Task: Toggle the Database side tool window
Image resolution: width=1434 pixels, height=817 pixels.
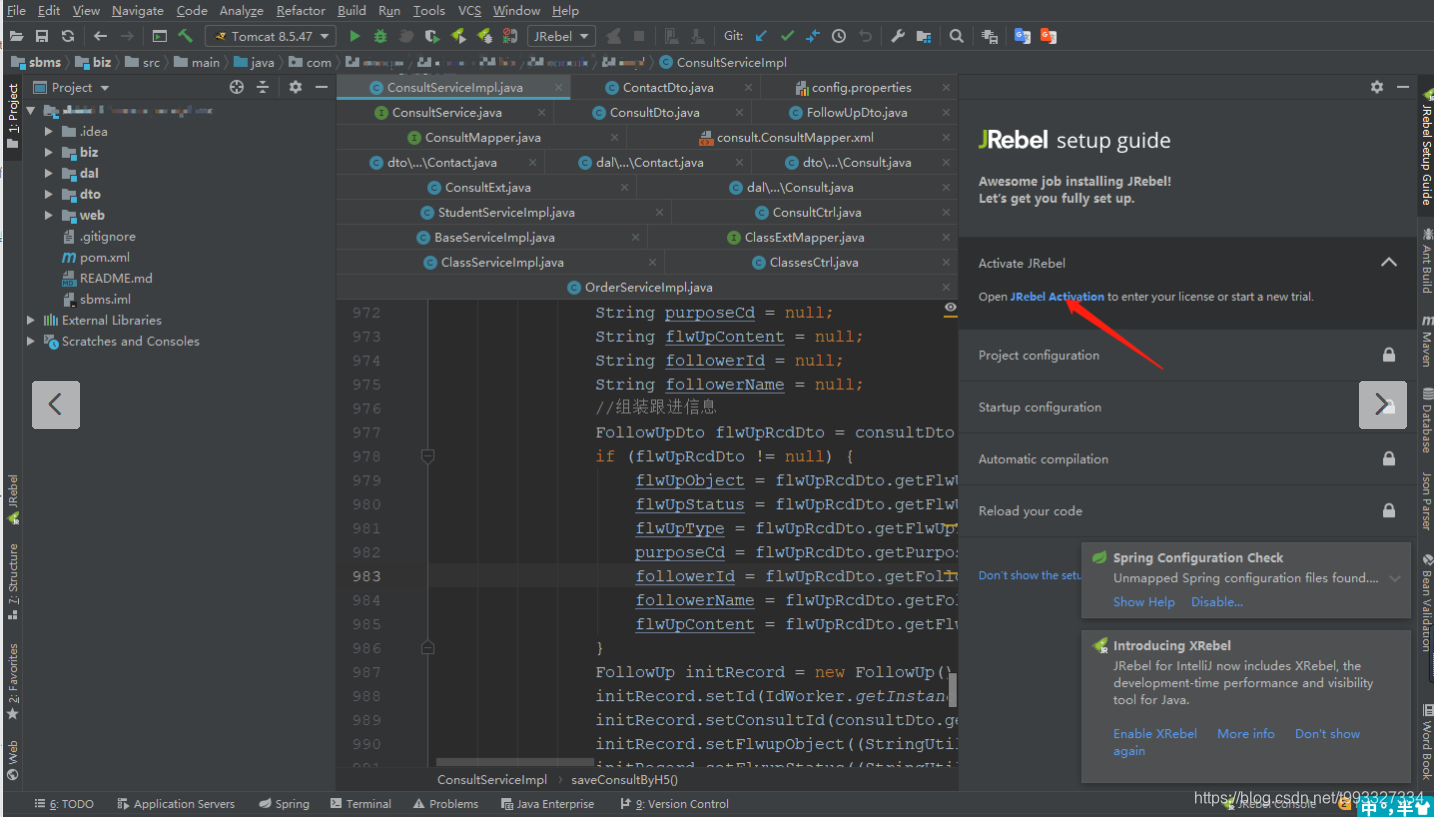Action: [1426, 420]
